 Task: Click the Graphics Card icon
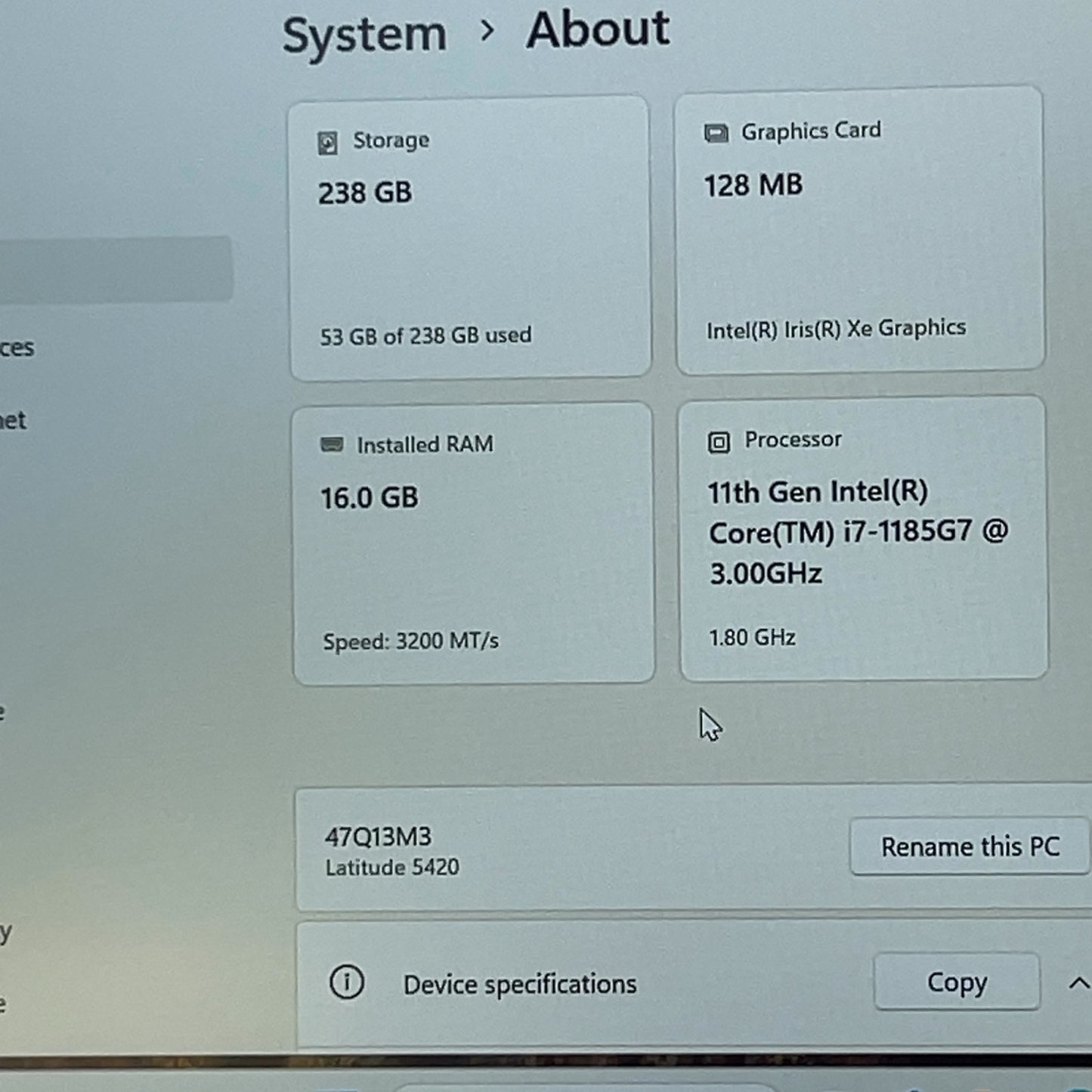click(x=716, y=134)
